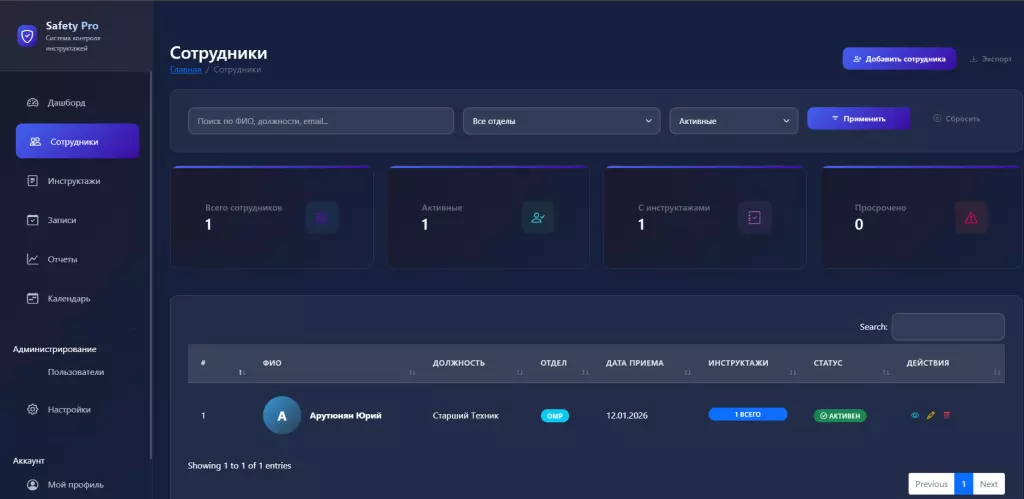This screenshot has width=1024, height=499.
Task: Follow the 'Главная' breadcrumb link
Action: [186, 70]
